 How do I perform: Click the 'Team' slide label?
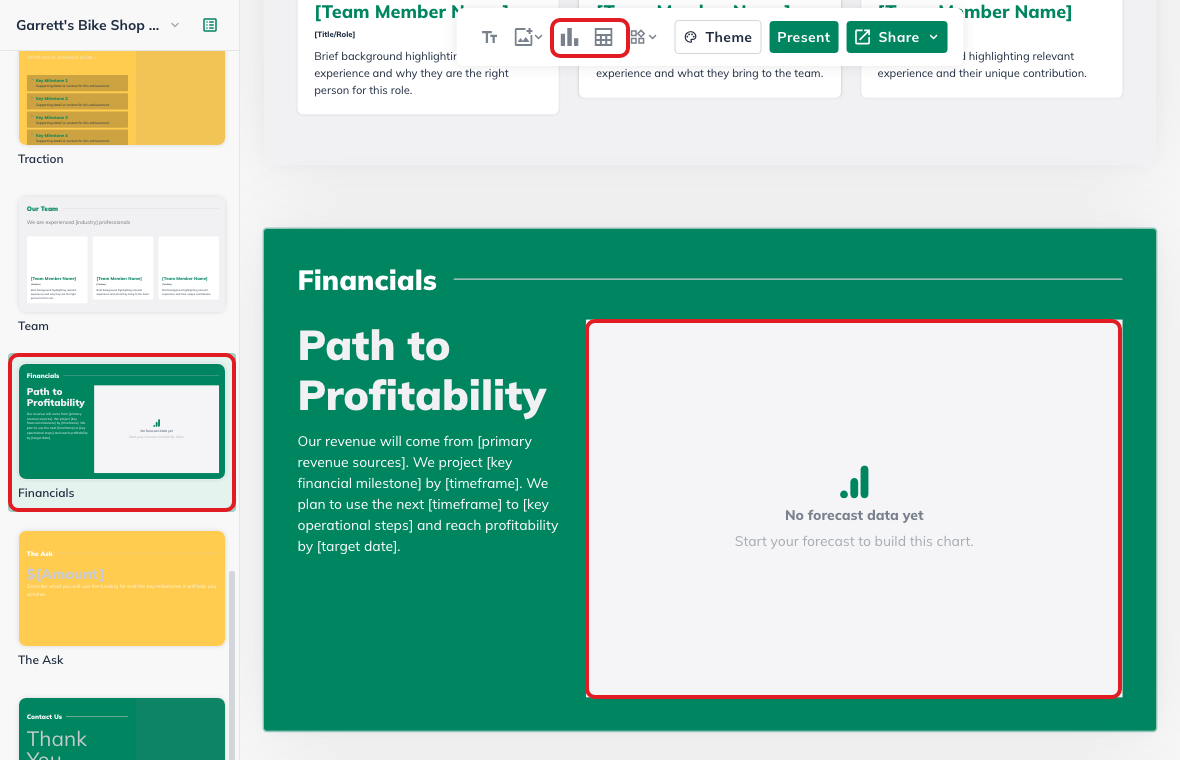coord(33,326)
